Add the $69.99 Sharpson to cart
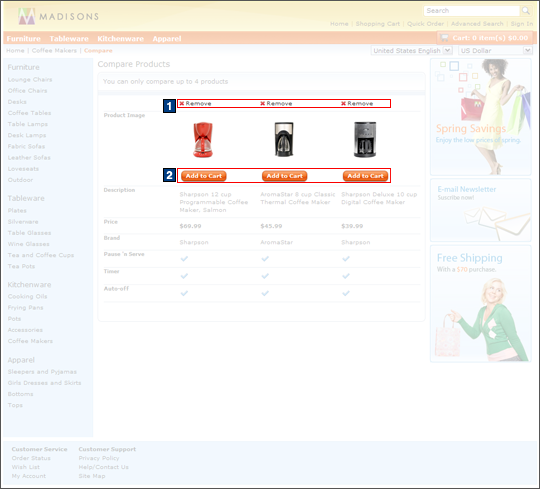 pos(204,176)
